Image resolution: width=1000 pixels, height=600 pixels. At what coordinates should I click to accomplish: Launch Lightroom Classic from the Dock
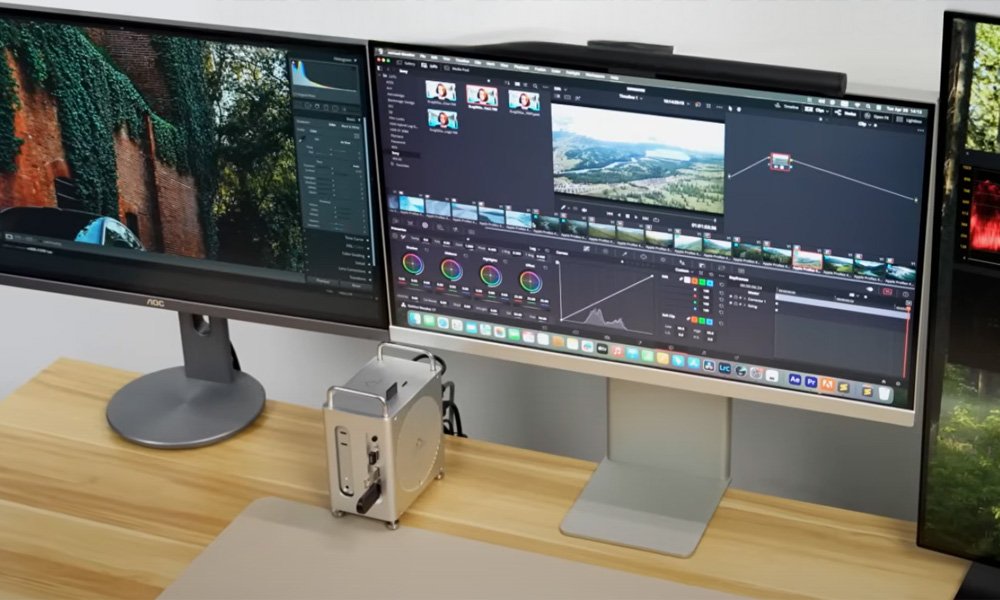[725, 368]
